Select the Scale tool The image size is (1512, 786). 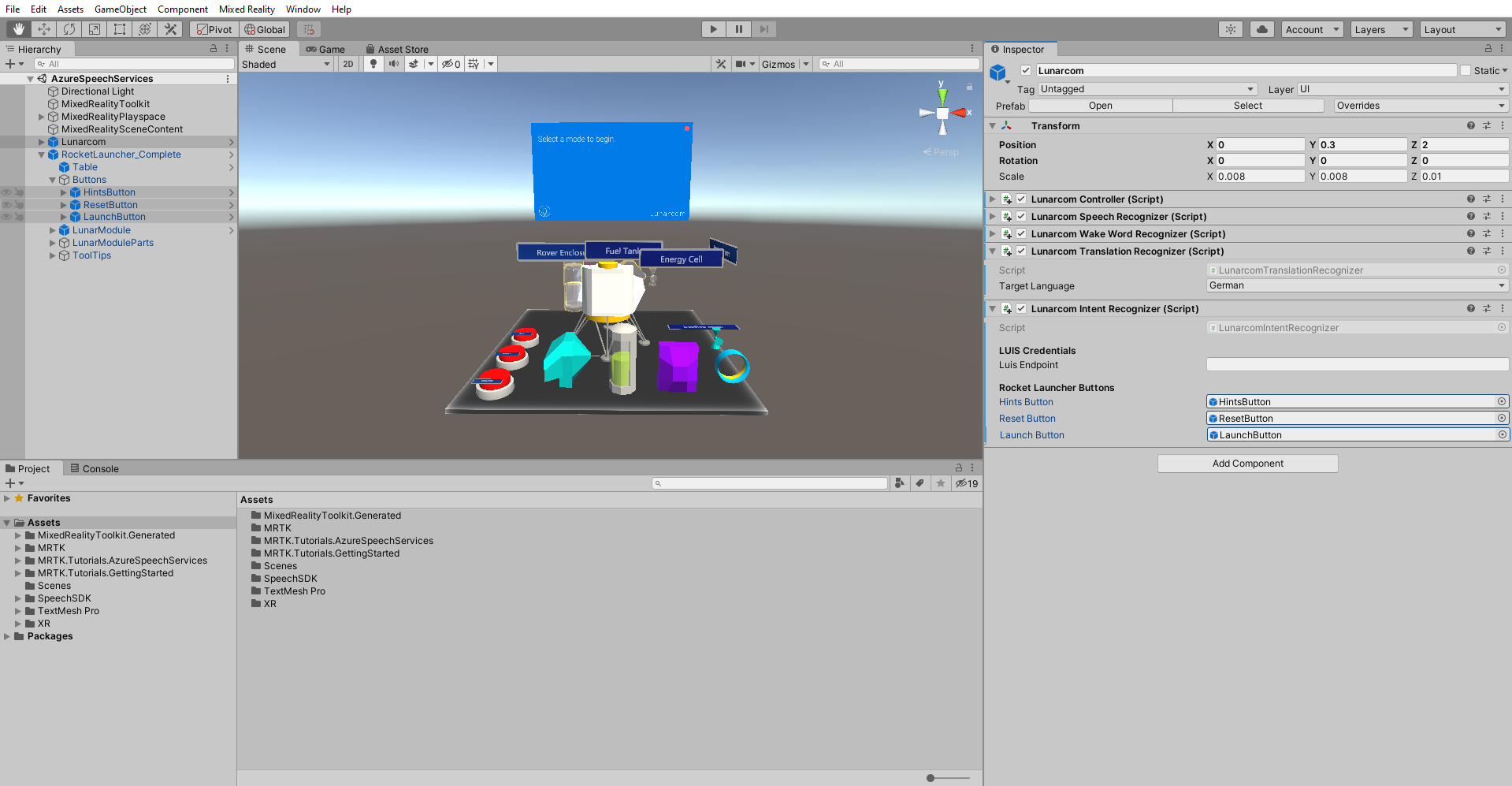(x=95, y=29)
